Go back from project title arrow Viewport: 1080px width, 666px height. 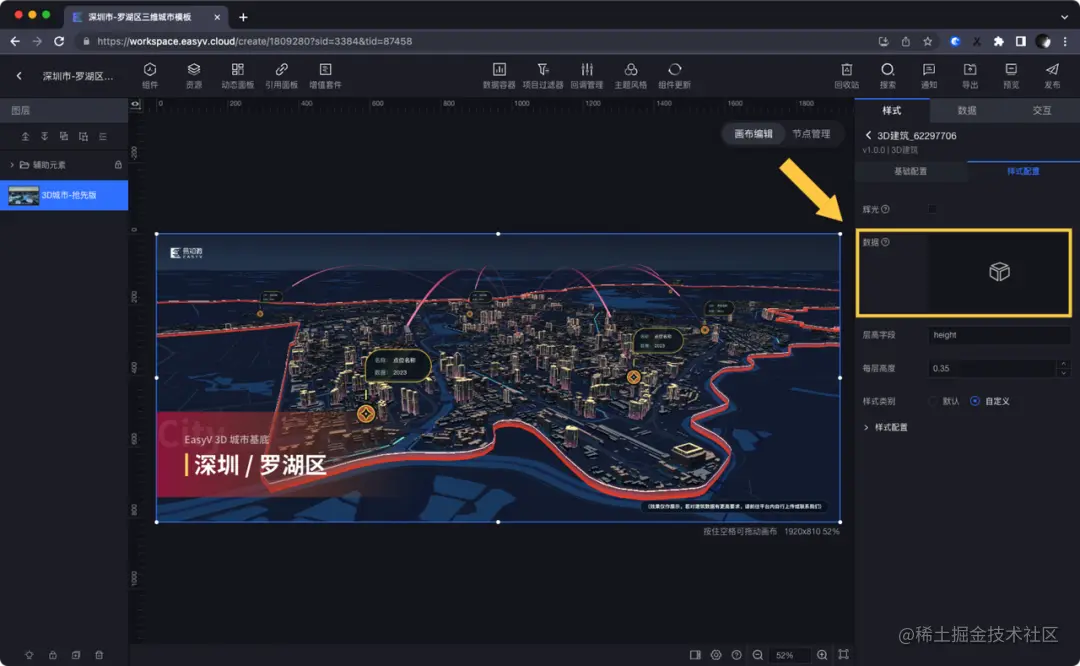(19, 76)
